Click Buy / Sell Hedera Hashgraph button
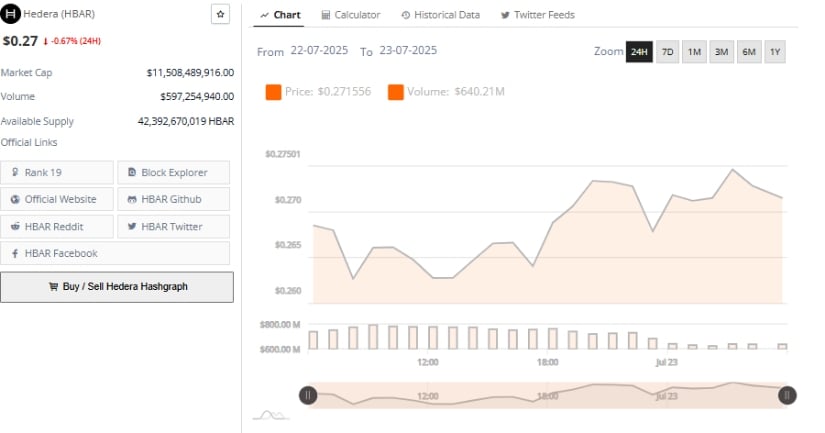Image resolution: width=825 pixels, height=433 pixels. point(117,287)
